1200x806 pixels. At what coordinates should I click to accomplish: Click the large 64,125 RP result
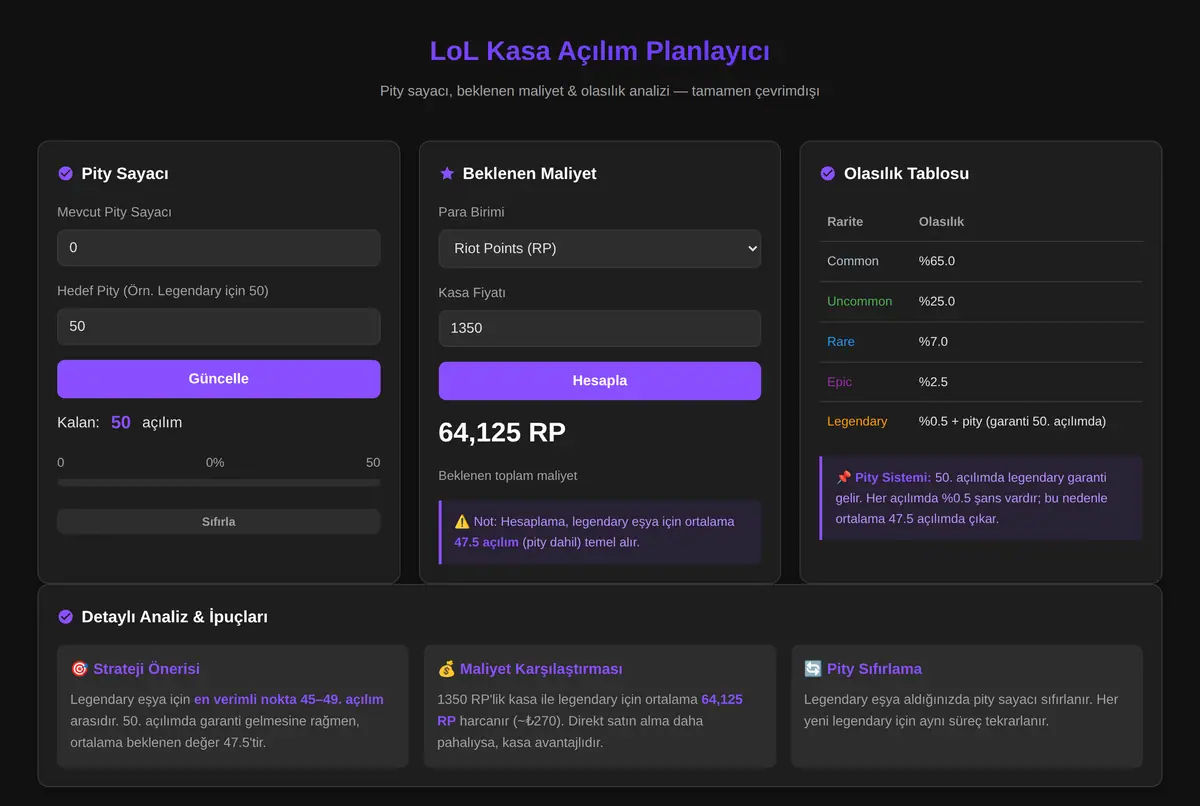click(502, 432)
